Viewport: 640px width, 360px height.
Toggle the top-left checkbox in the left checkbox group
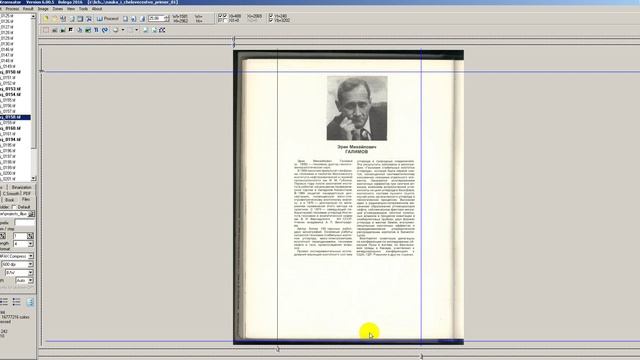click(220, 16)
